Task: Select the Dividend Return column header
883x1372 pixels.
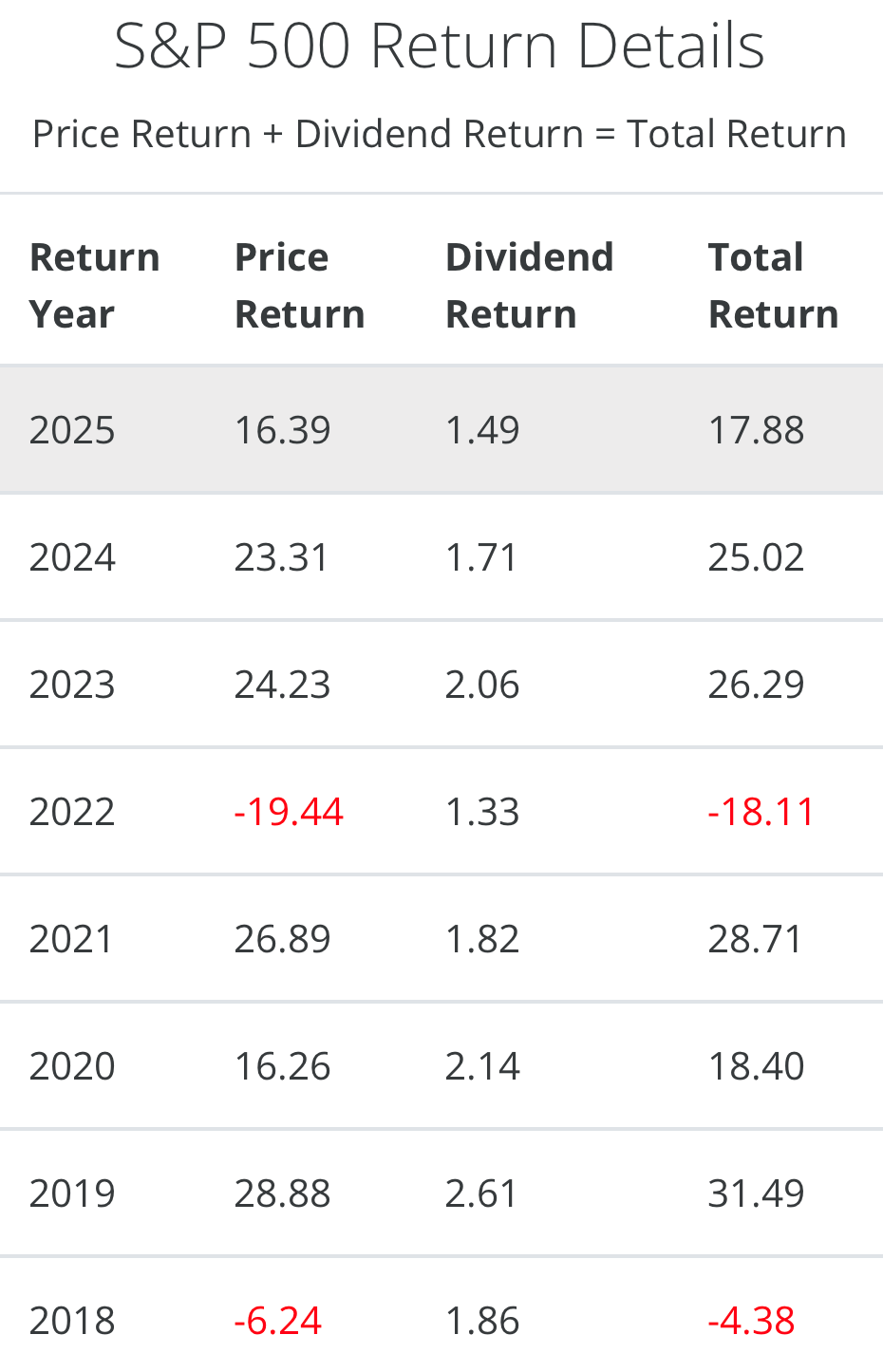Action: point(529,285)
